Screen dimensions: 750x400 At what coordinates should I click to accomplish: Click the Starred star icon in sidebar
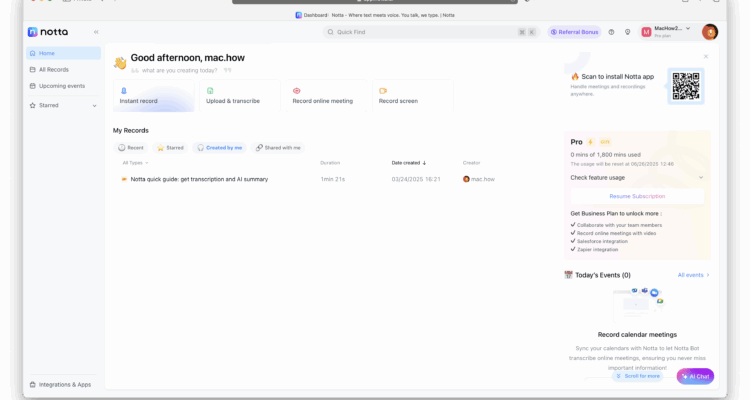pos(33,105)
